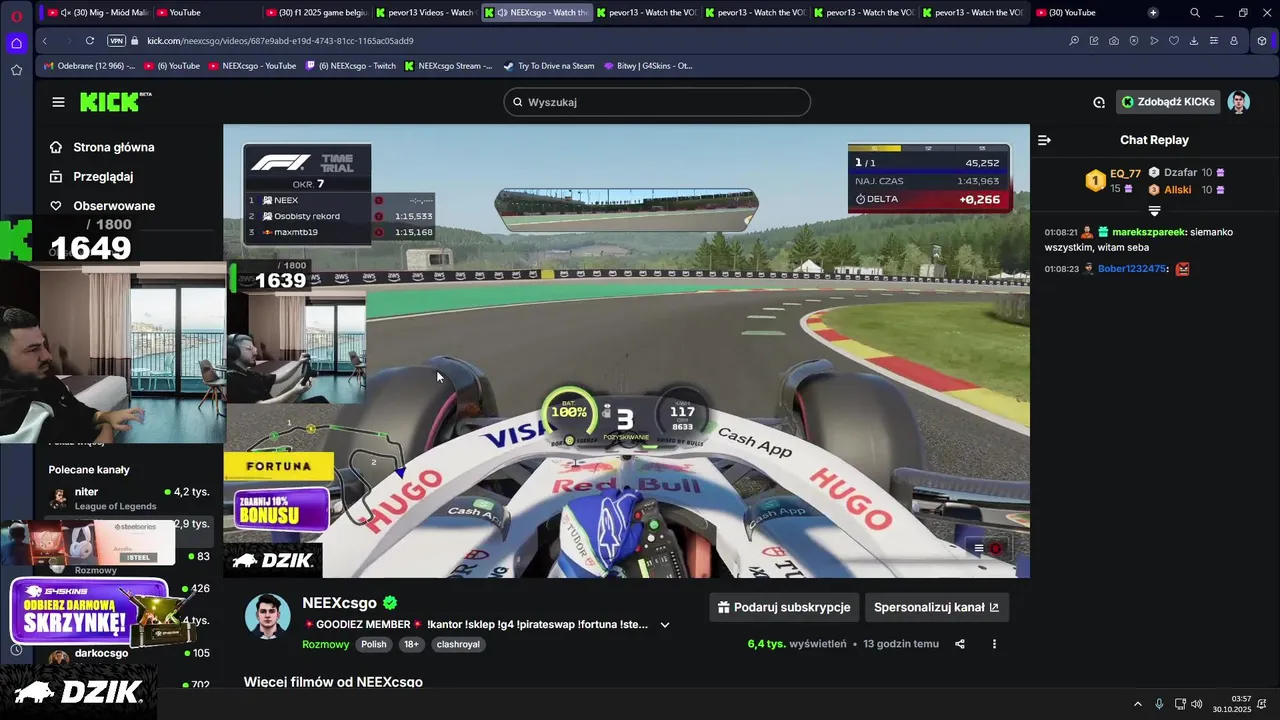Image resolution: width=1280 pixels, height=720 pixels.
Task: Open marekszpareek's profile in chat
Action: (x=1148, y=232)
